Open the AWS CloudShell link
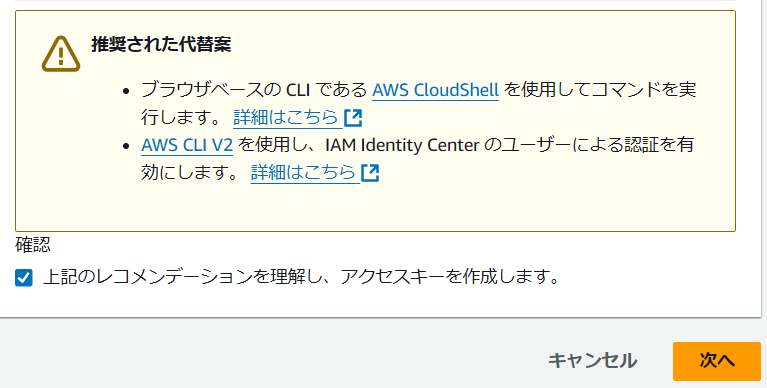 [435, 90]
